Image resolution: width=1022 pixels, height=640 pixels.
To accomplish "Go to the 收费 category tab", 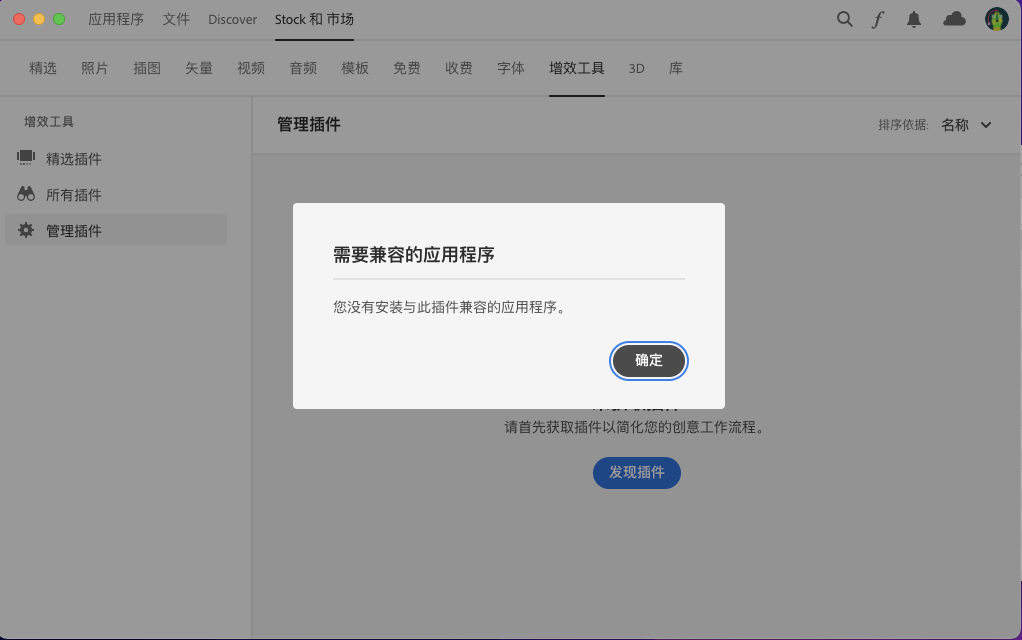I will pyautogui.click(x=459, y=68).
